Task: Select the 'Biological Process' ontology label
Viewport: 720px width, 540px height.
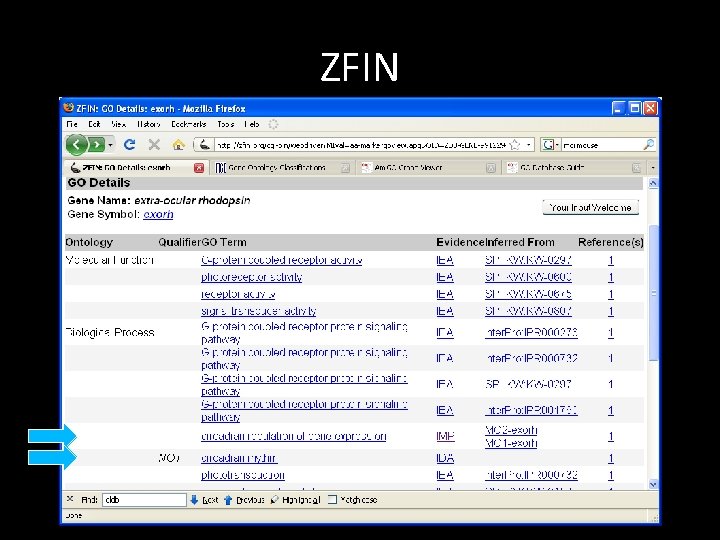Action: click(x=110, y=332)
